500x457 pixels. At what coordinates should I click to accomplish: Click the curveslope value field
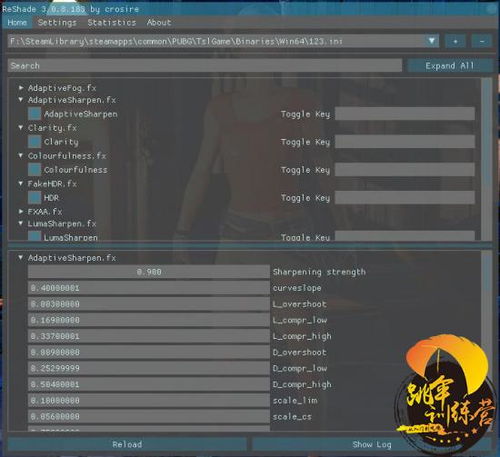[x=149, y=288]
